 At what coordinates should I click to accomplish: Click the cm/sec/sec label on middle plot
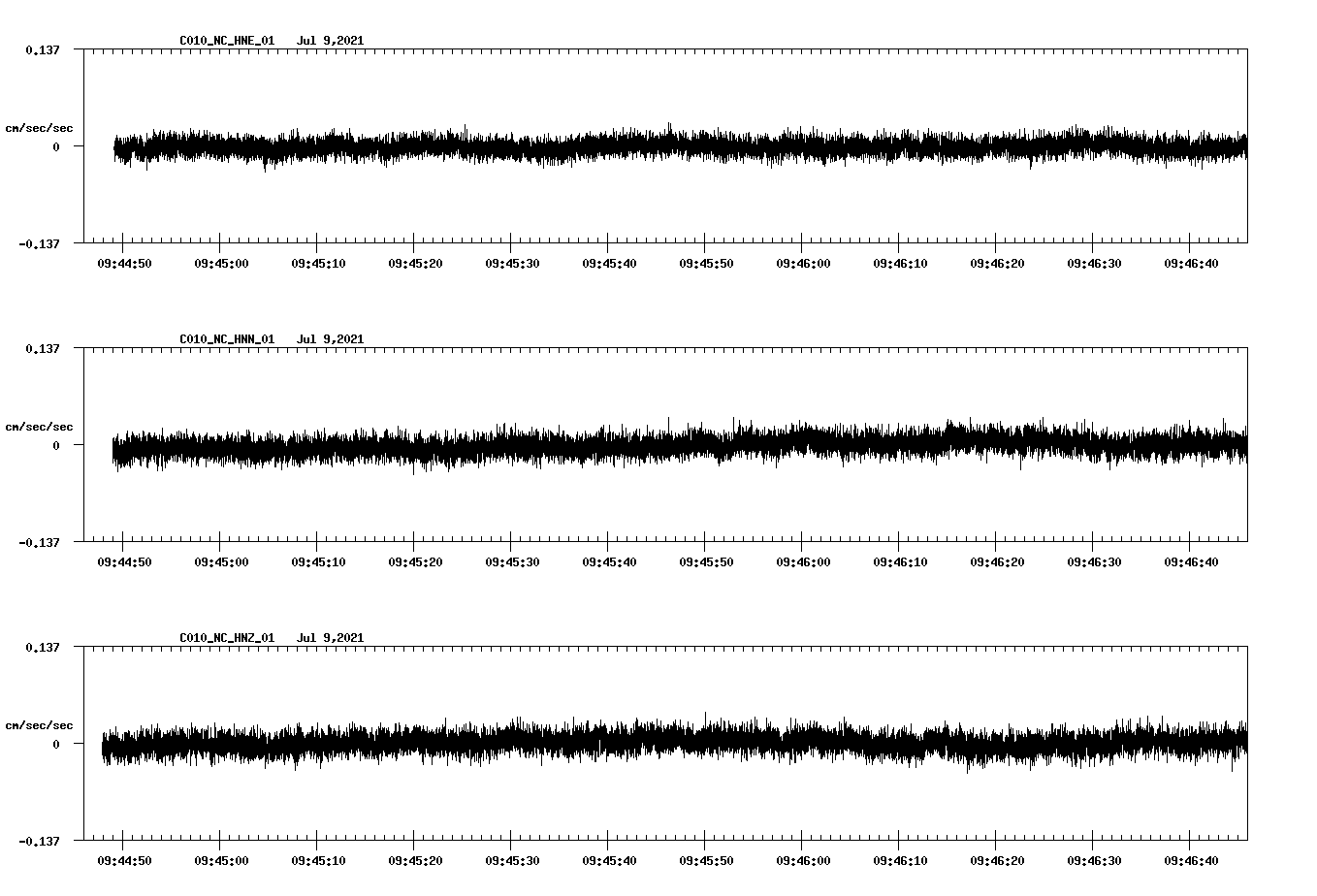39,426
